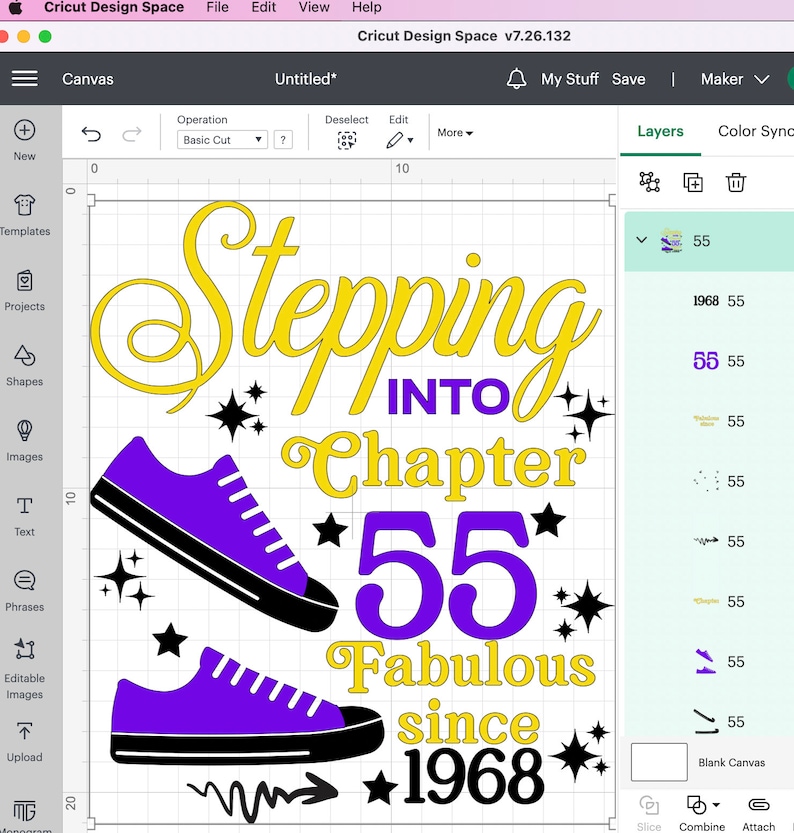794x833 pixels.
Task: Select the 1968 layer
Action: pyautogui.click(x=710, y=301)
